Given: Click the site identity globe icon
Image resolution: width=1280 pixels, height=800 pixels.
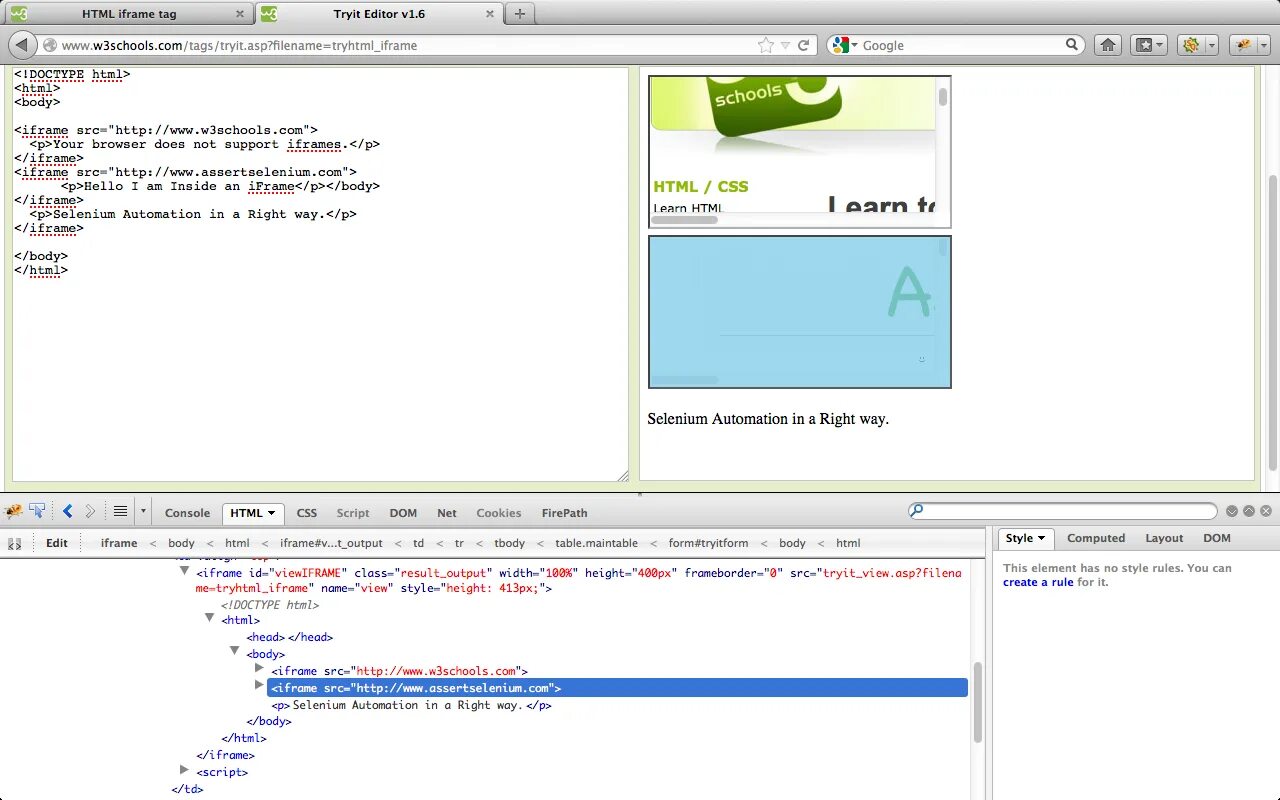Looking at the screenshot, I should click(x=50, y=45).
